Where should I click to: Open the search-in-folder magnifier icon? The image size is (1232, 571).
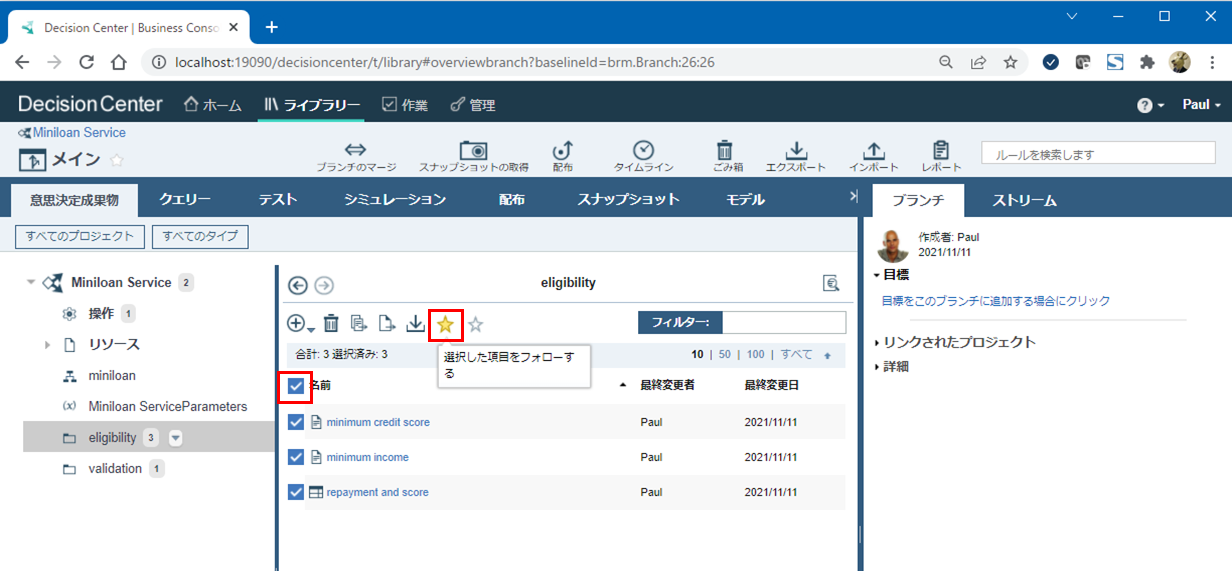(x=831, y=284)
